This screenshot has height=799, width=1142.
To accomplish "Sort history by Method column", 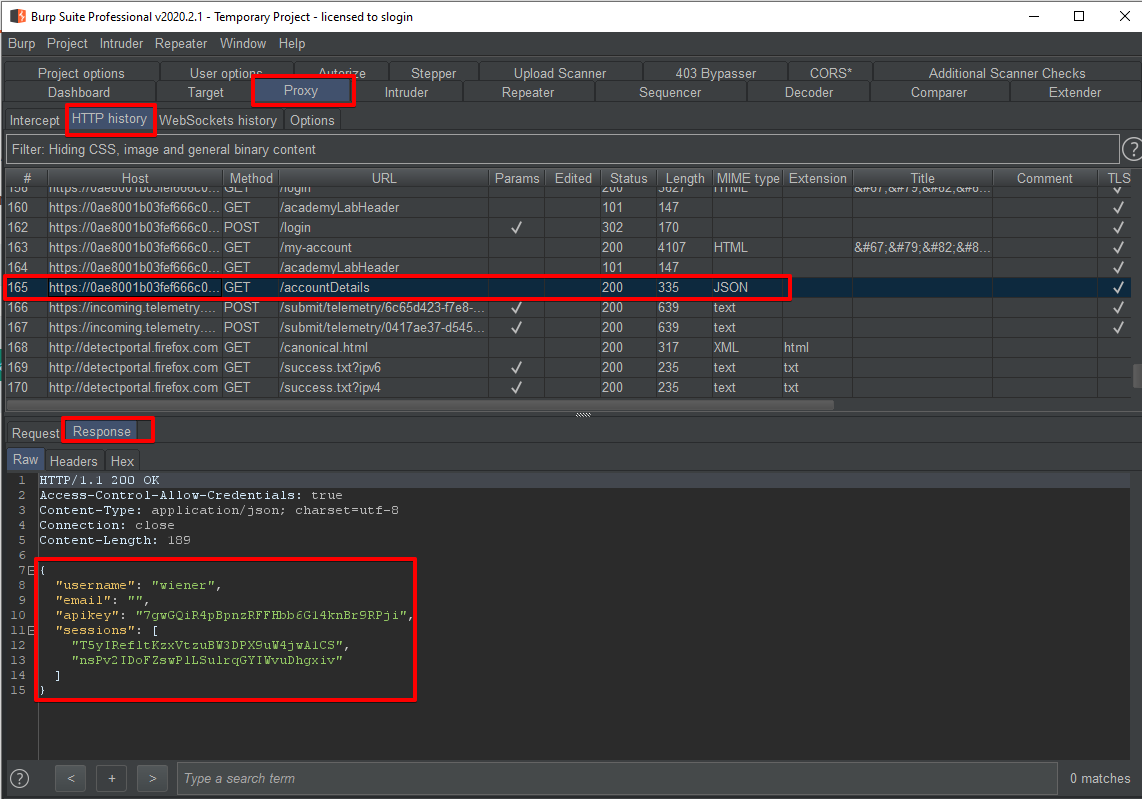I will (x=251, y=178).
